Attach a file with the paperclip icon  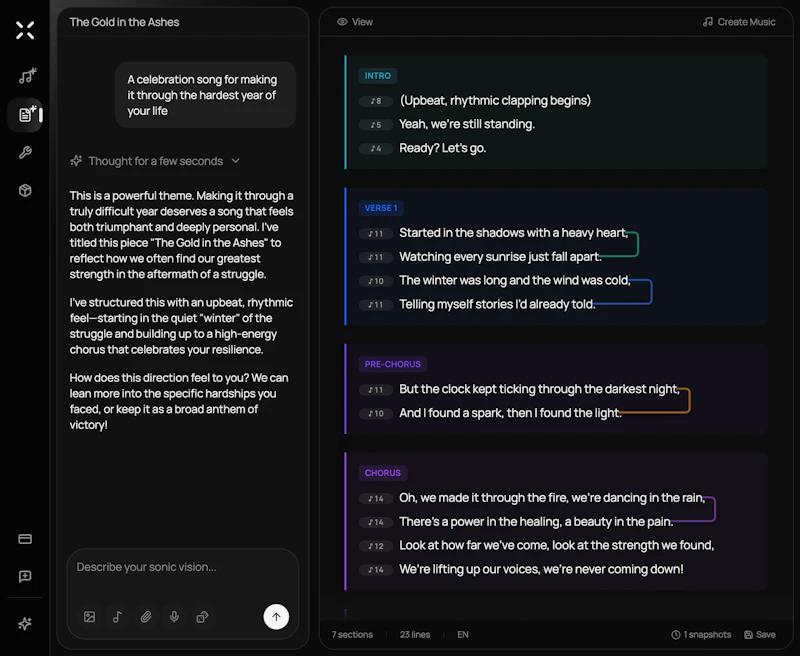tap(146, 617)
